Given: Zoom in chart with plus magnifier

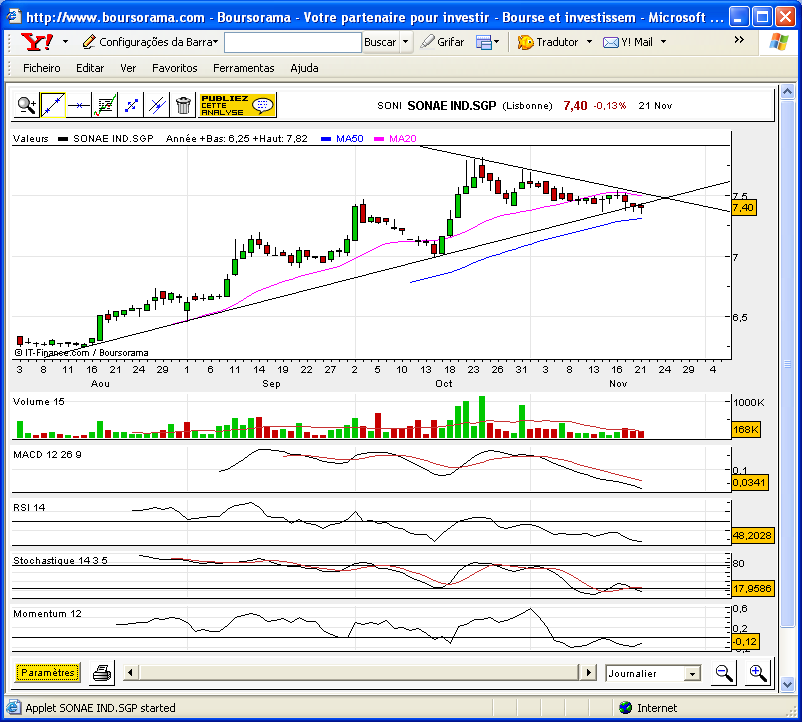Looking at the screenshot, I should (x=758, y=673).
